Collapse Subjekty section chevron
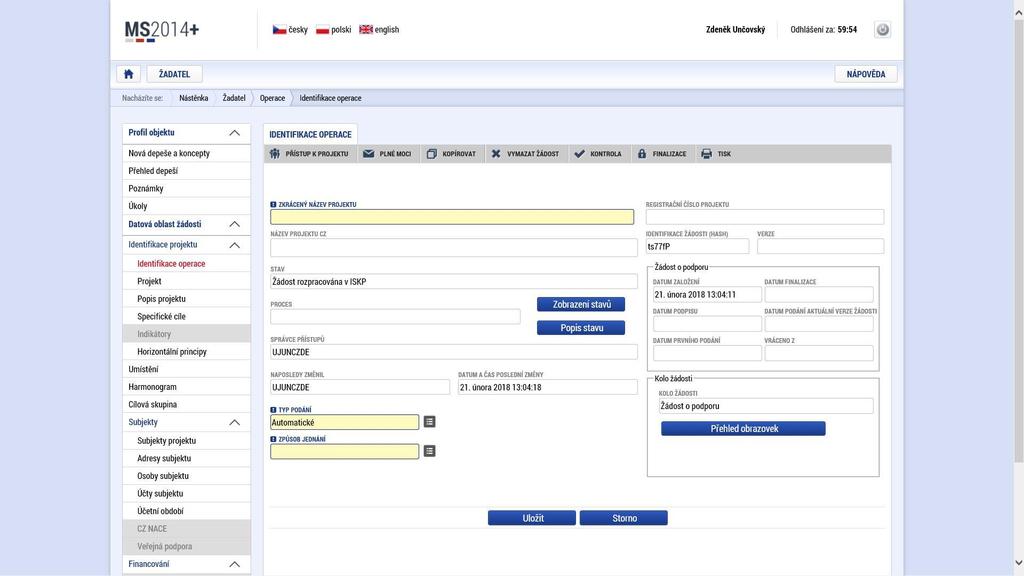This screenshot has width=1024, height=576. pyautogui.click(x=234, y=423)
